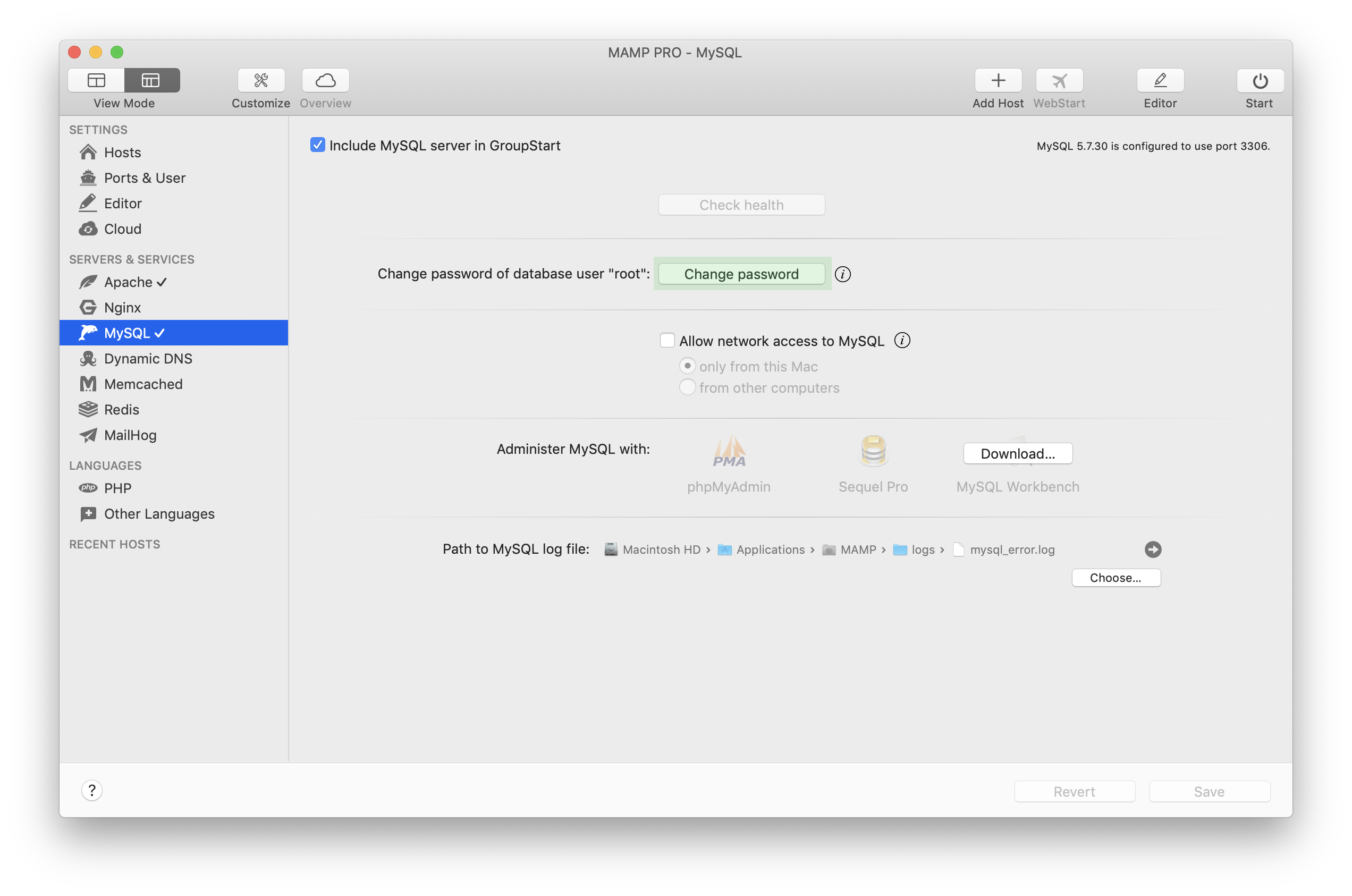This screenshot has height=896, width=1352.
Task: Select 'from other computers' radio
Action: pyautogui.click(x=687, y=387)
